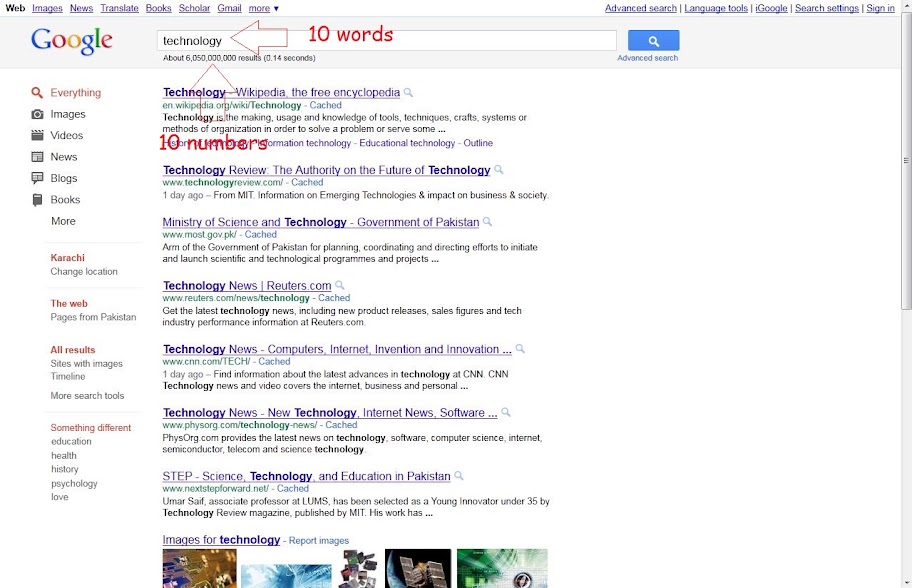Viewport: 912px width, 588px height.
Task: Click into the search box containing technology
Action: coord(387,41)
